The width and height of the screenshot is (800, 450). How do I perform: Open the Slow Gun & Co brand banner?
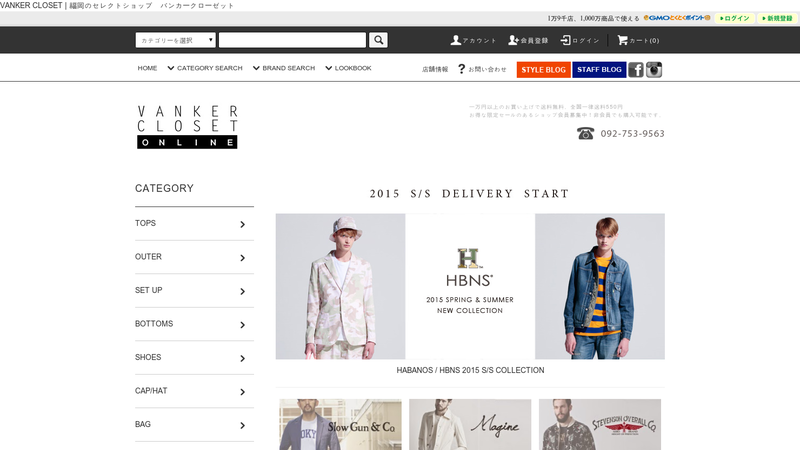[340, 424]
